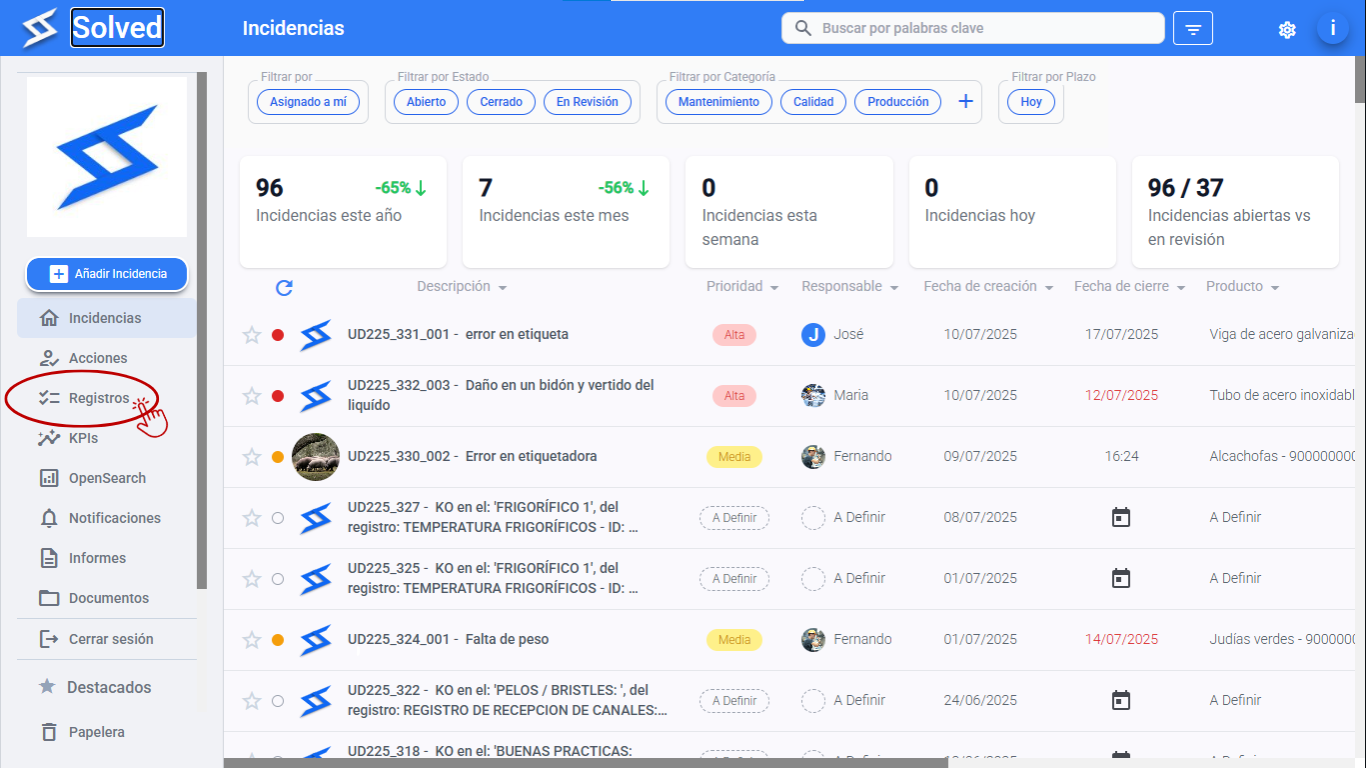
Task: Go to KPIs in the sidebar menu
Action: 83,438
